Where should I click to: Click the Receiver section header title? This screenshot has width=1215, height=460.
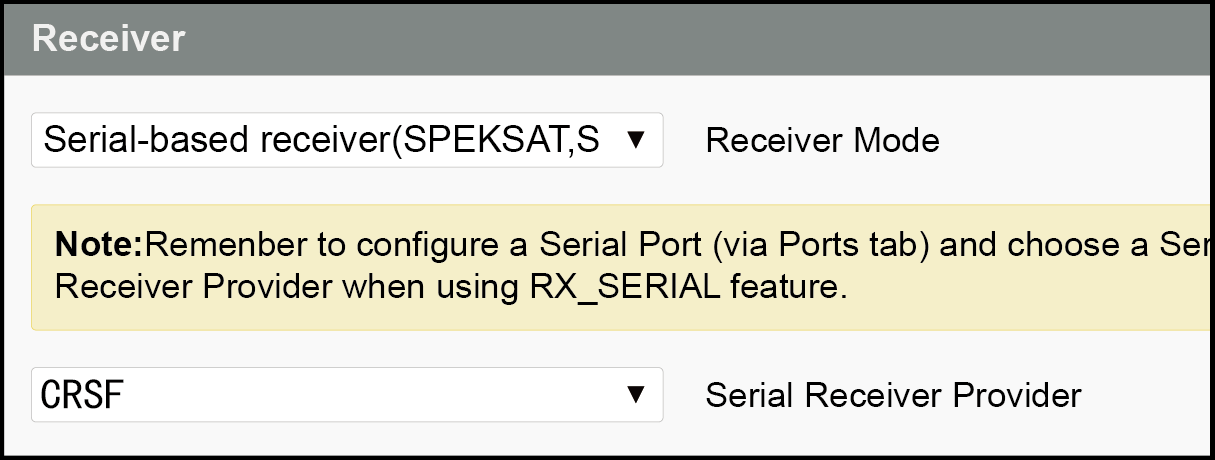point(108,39)
